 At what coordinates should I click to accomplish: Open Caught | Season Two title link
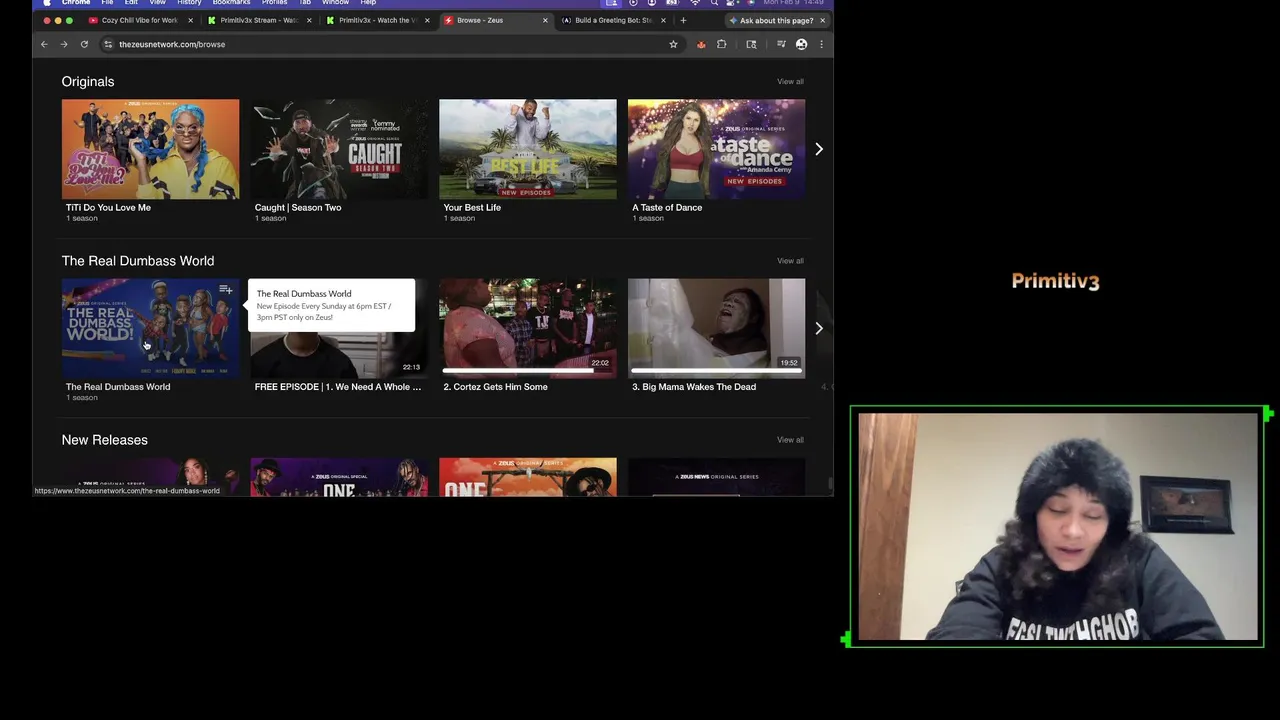click(x=298, y=208)
